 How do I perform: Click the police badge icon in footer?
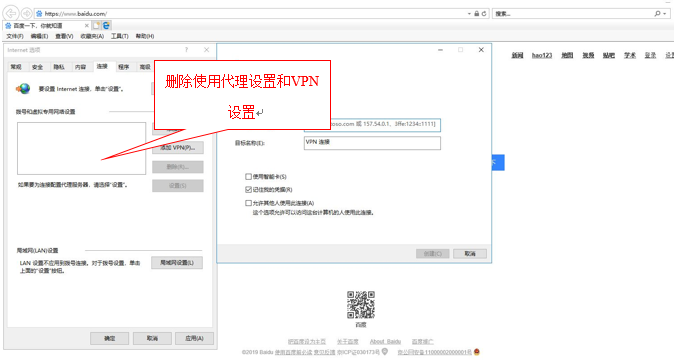coord(477,352)
